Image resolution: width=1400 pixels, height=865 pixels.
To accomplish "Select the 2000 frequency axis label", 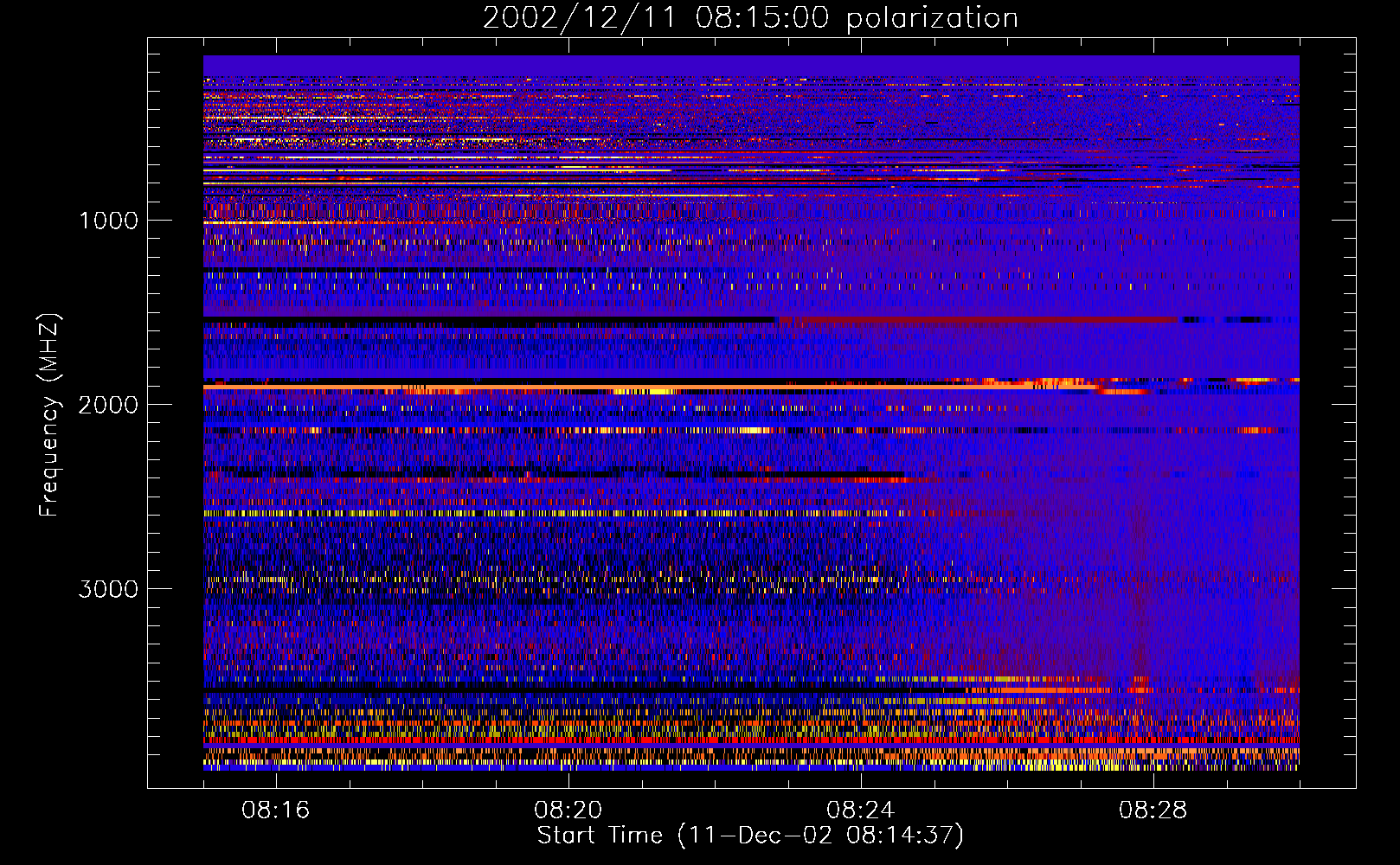I will pos(108,405).
